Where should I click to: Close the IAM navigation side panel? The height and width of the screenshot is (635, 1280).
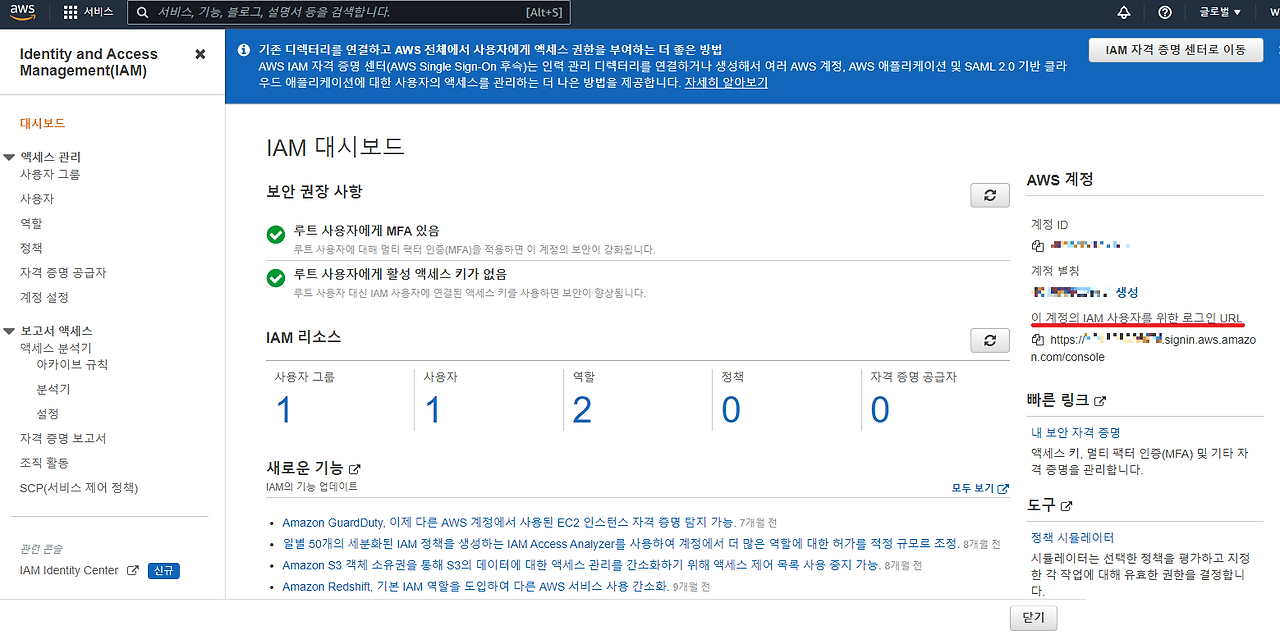click(x=200, y=54)
